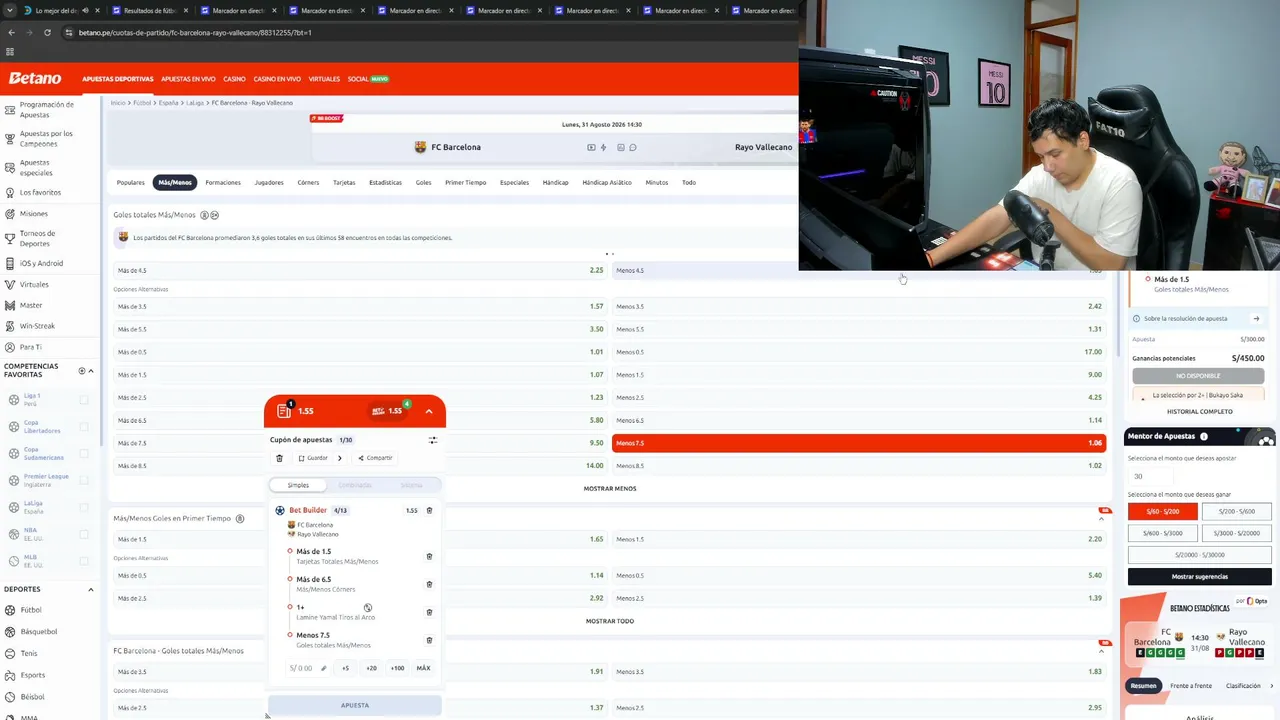Click the info icon next to Goles totales Más/Menos
This screenshot has width=1280, height=720.
tap(204, 215)
